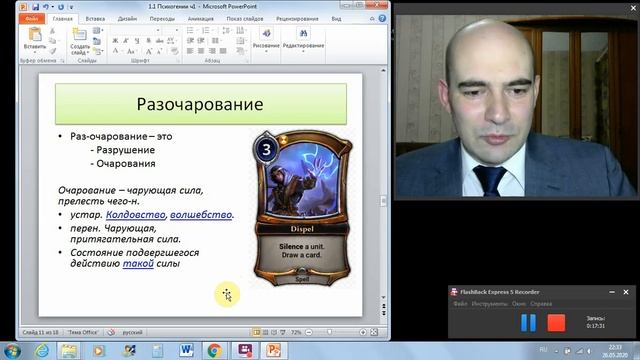Toggle Align text left

tap(190, 51)
